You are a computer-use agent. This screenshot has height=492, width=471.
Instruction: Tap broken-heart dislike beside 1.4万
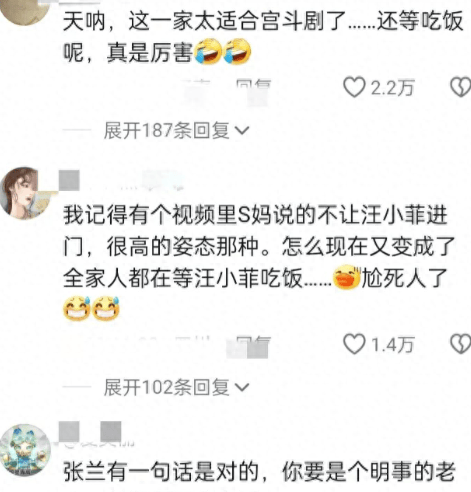pyautogui.click(x=460, y=344)
